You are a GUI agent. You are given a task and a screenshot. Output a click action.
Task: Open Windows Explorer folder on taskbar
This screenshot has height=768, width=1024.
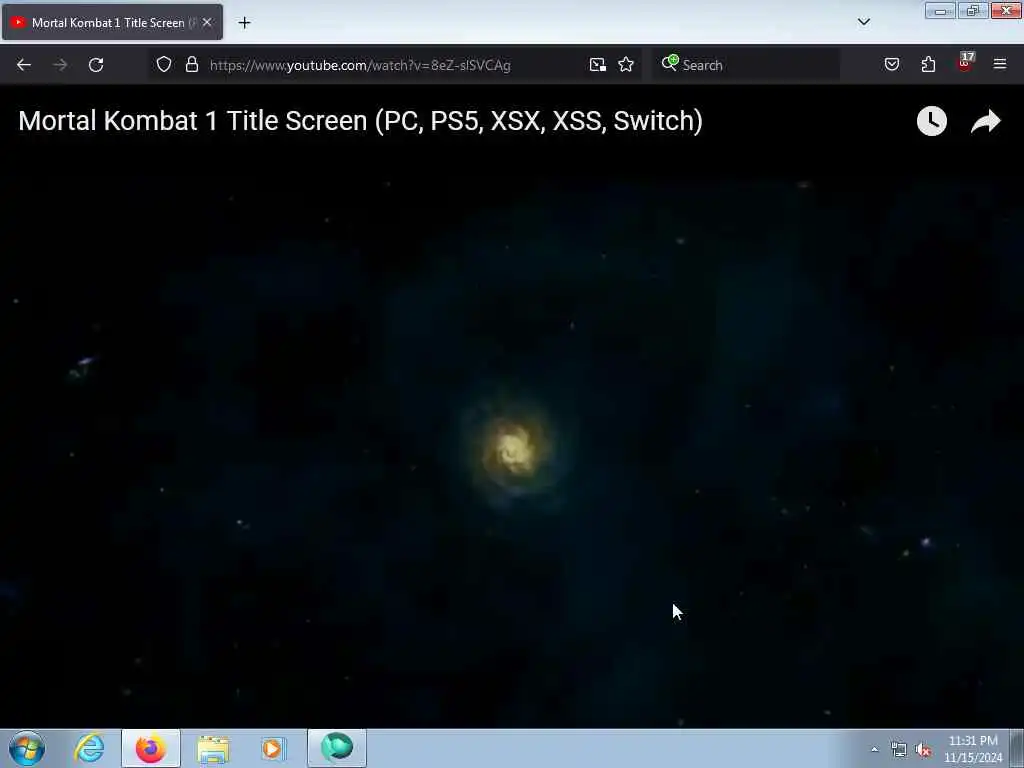213,749
